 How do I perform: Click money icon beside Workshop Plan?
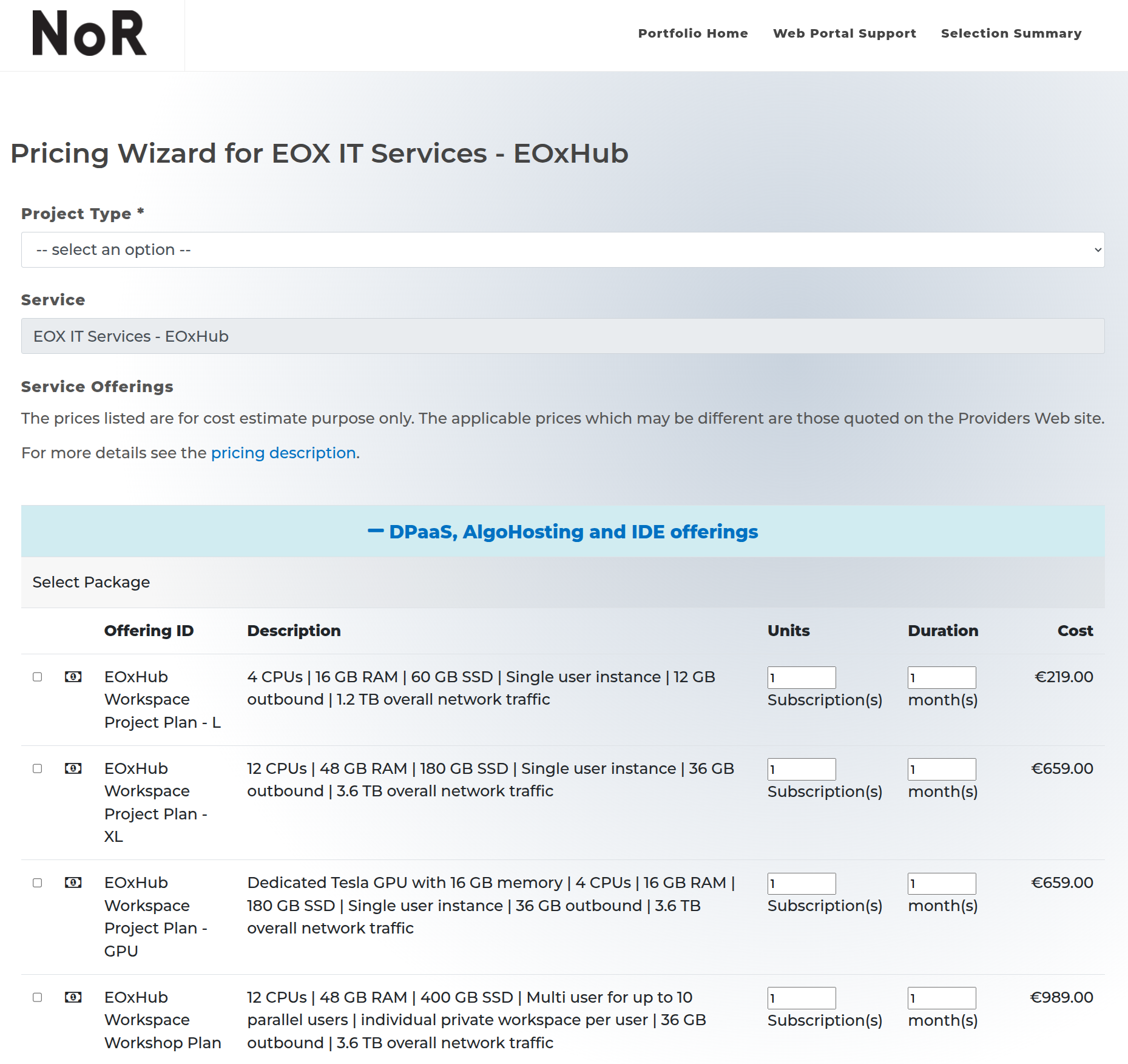click(73, 997)
